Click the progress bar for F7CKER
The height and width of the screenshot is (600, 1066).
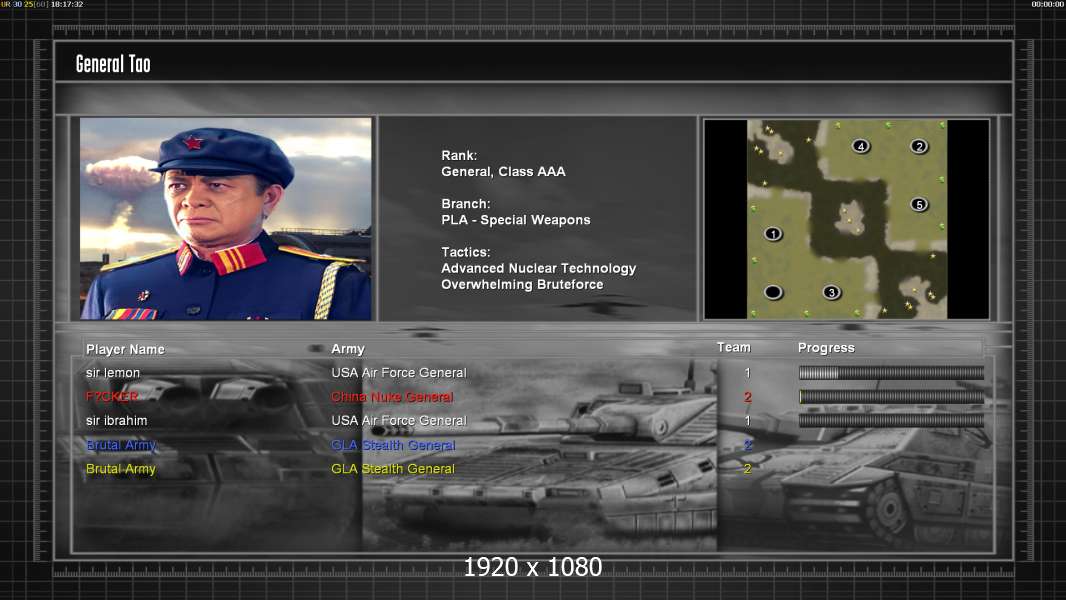coord(891,396)
